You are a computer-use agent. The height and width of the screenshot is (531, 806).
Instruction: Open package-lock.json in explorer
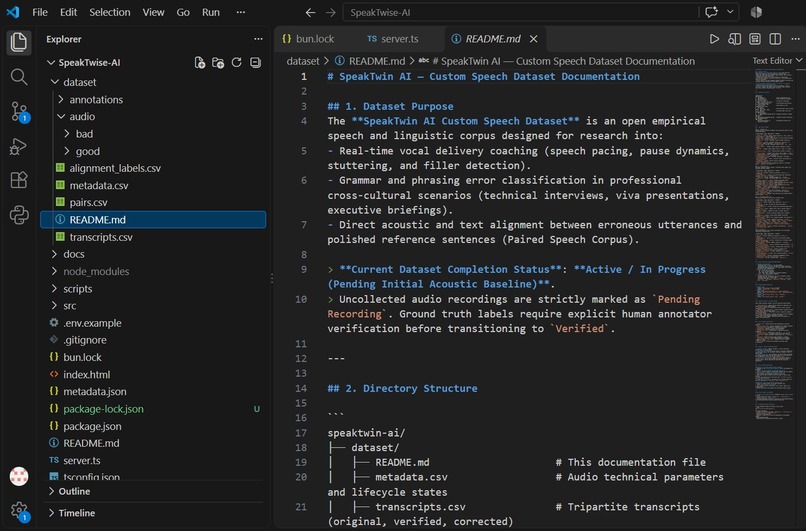pos(103,409)
